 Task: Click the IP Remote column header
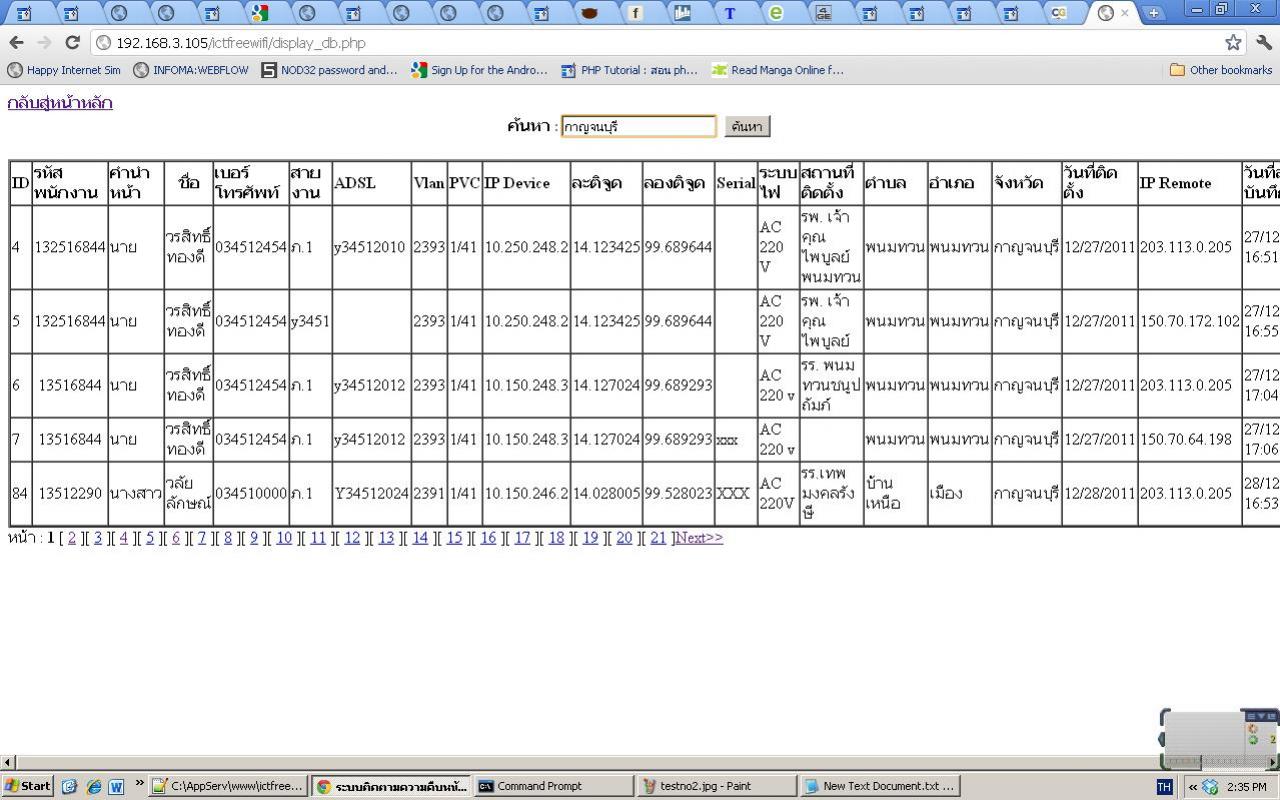1189,183
